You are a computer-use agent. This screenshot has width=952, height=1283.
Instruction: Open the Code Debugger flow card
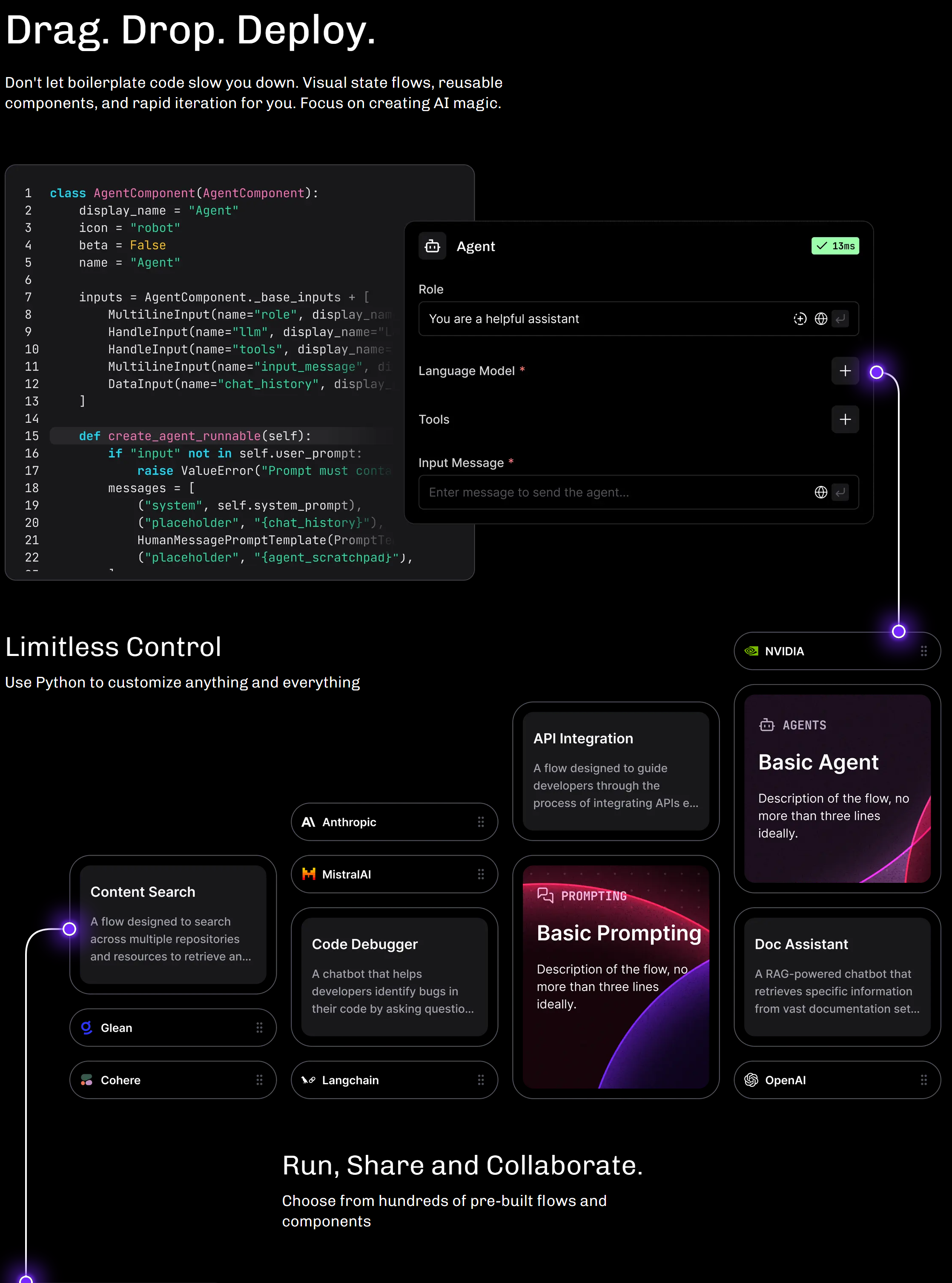point(394,977)
